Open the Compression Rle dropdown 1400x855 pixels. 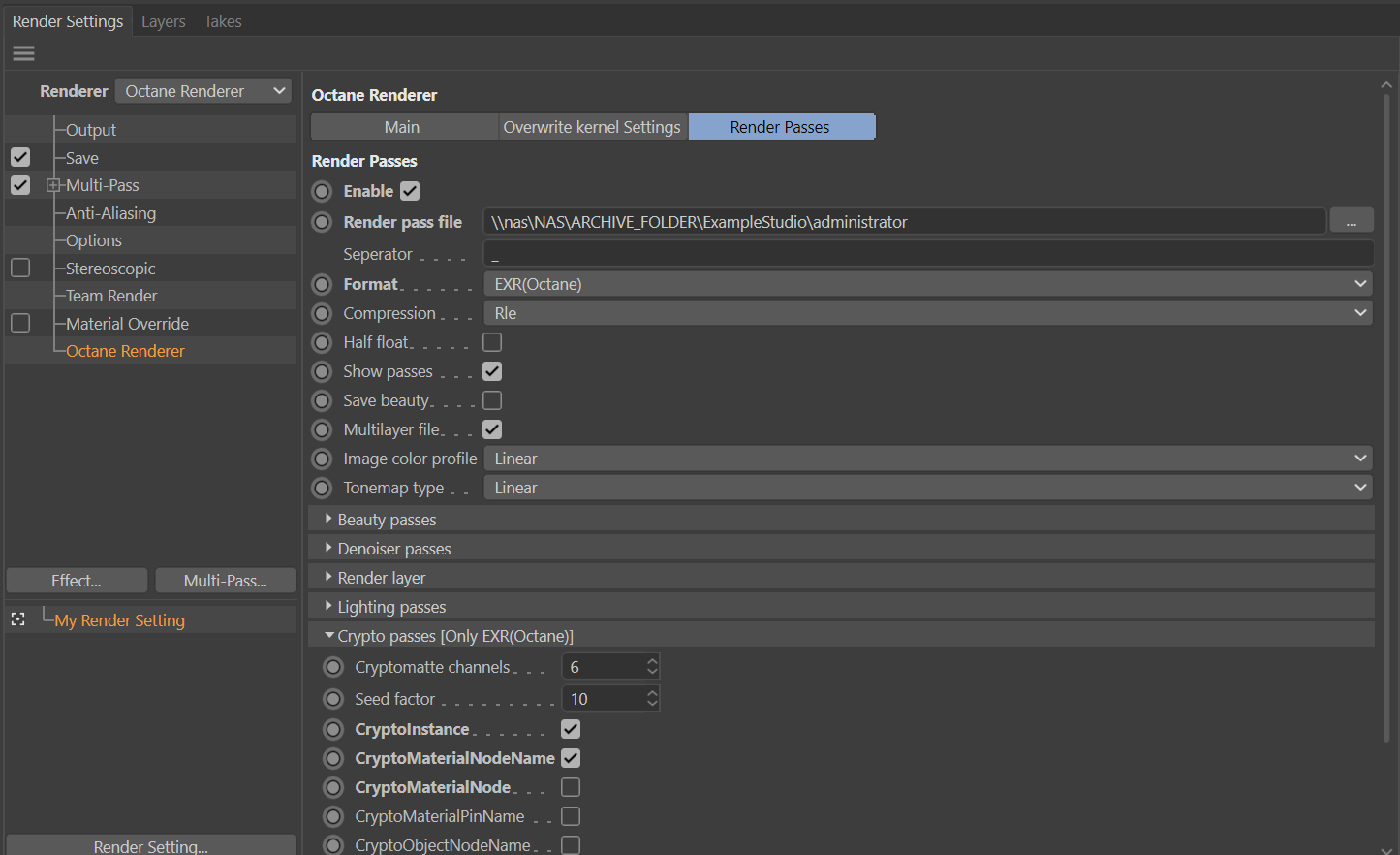[x=928, y=313]
